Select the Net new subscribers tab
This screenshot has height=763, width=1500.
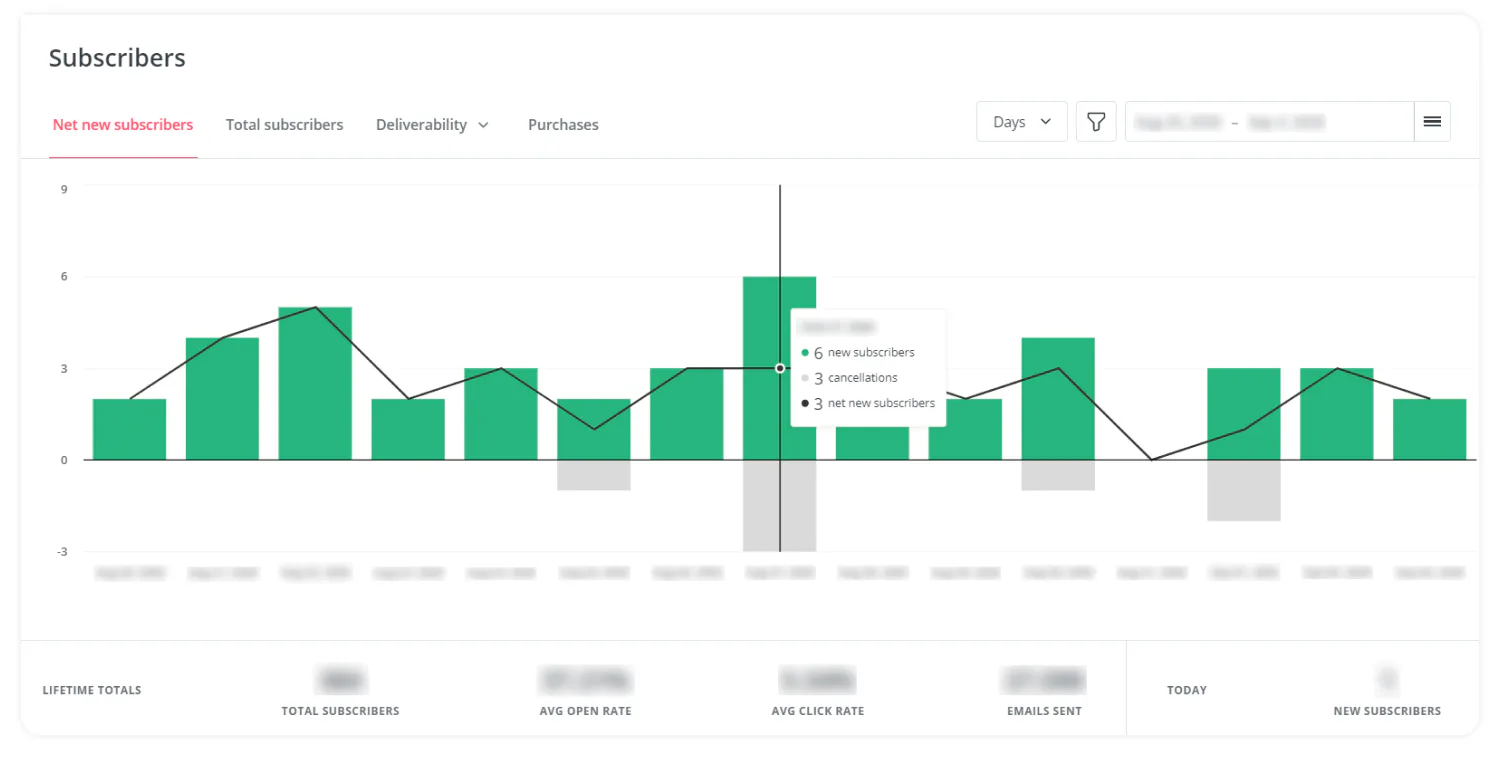pyautogui.click(x=123, y=125)
